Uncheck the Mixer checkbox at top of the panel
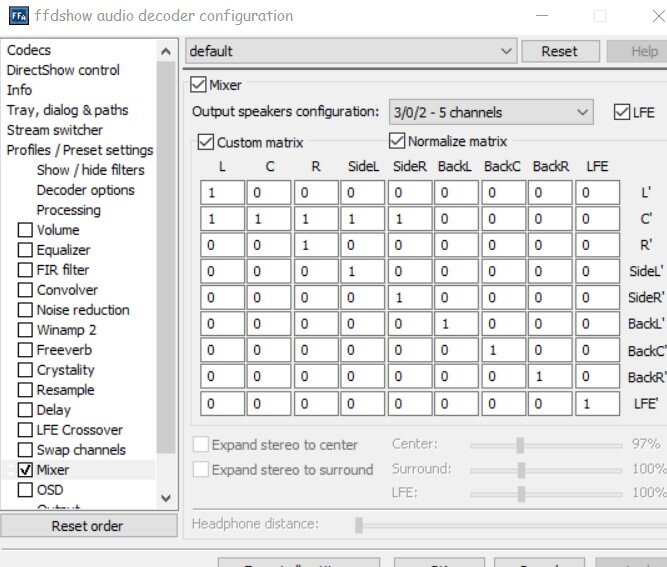 (x=199, y=85)
